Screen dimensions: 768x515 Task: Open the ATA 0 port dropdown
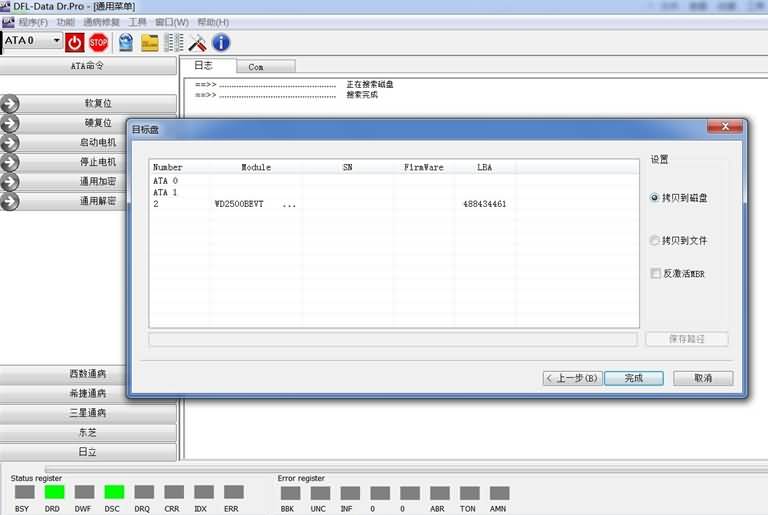[x=55, y=41]
